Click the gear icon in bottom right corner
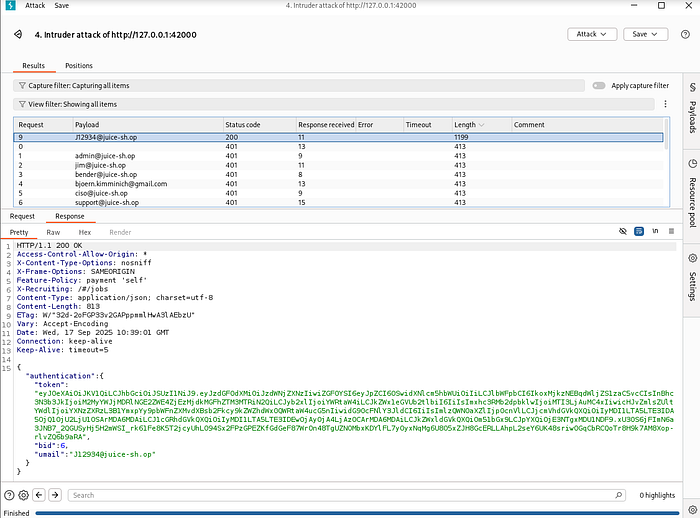The image size is (700, 518). [x=692, y=510]
